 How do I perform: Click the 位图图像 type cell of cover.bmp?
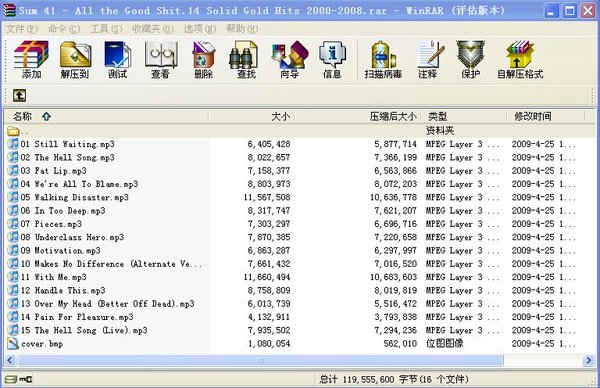445,343
